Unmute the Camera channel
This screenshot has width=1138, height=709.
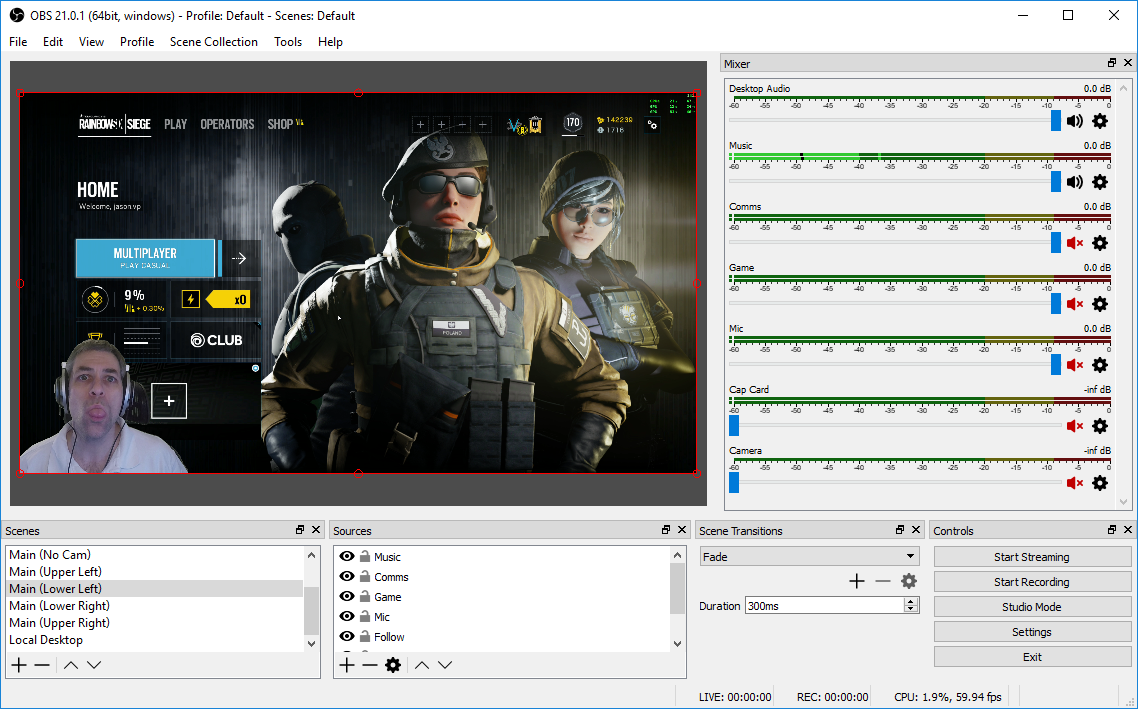tap(1074, 483)
